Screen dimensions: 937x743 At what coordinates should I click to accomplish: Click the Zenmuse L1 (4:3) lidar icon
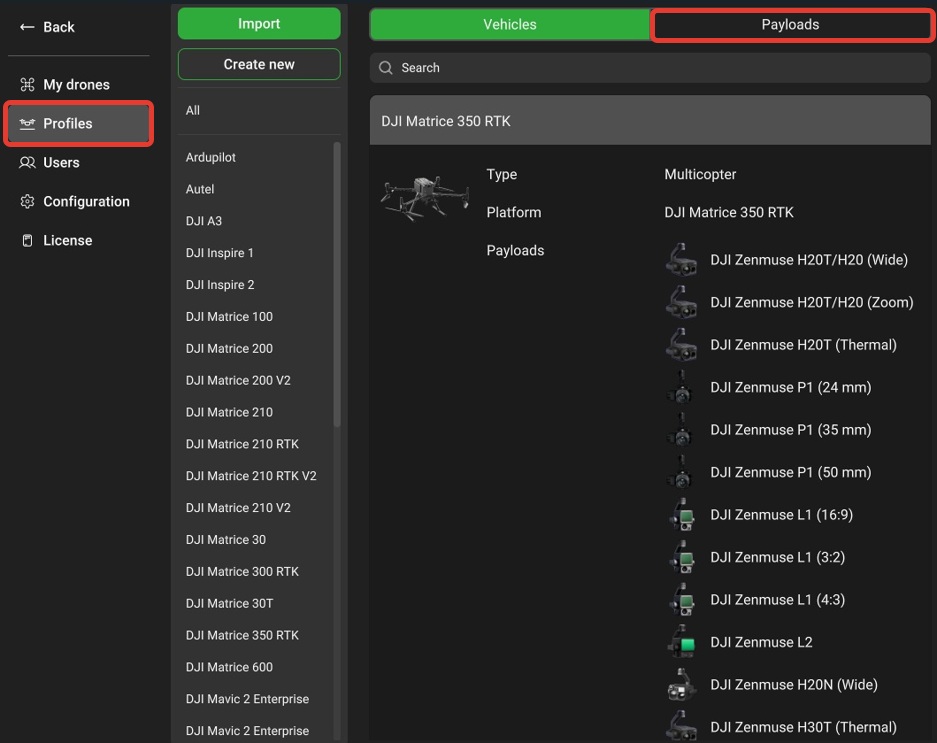(682, 599)
